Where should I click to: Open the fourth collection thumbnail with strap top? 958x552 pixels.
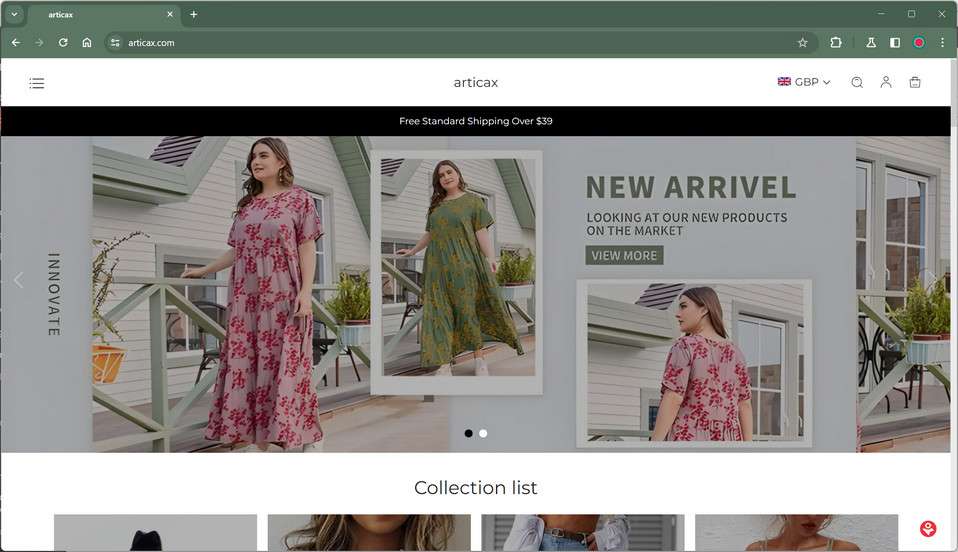(x=797, y=532)
